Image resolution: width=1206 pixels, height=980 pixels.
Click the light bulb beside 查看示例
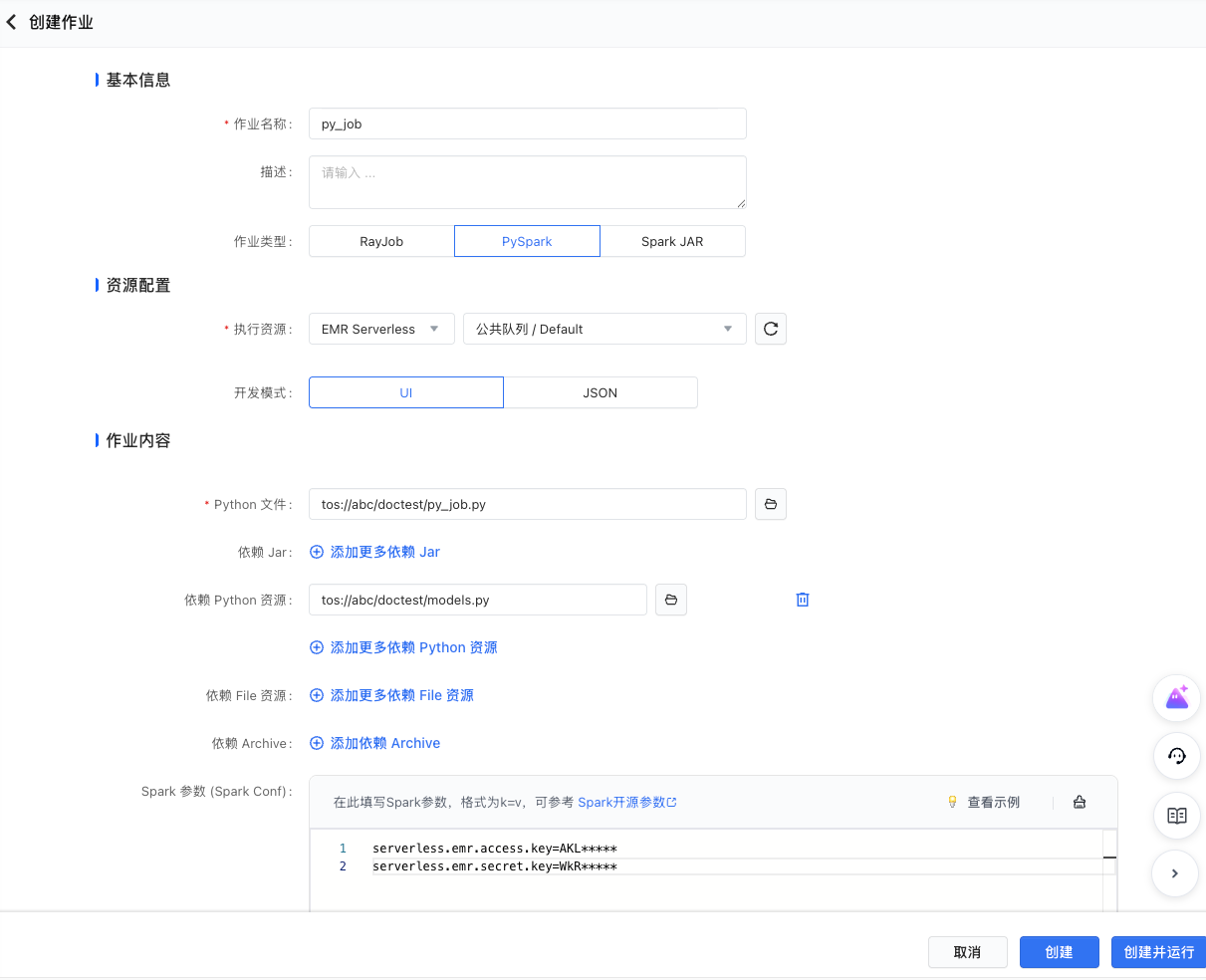coord(952,802)
